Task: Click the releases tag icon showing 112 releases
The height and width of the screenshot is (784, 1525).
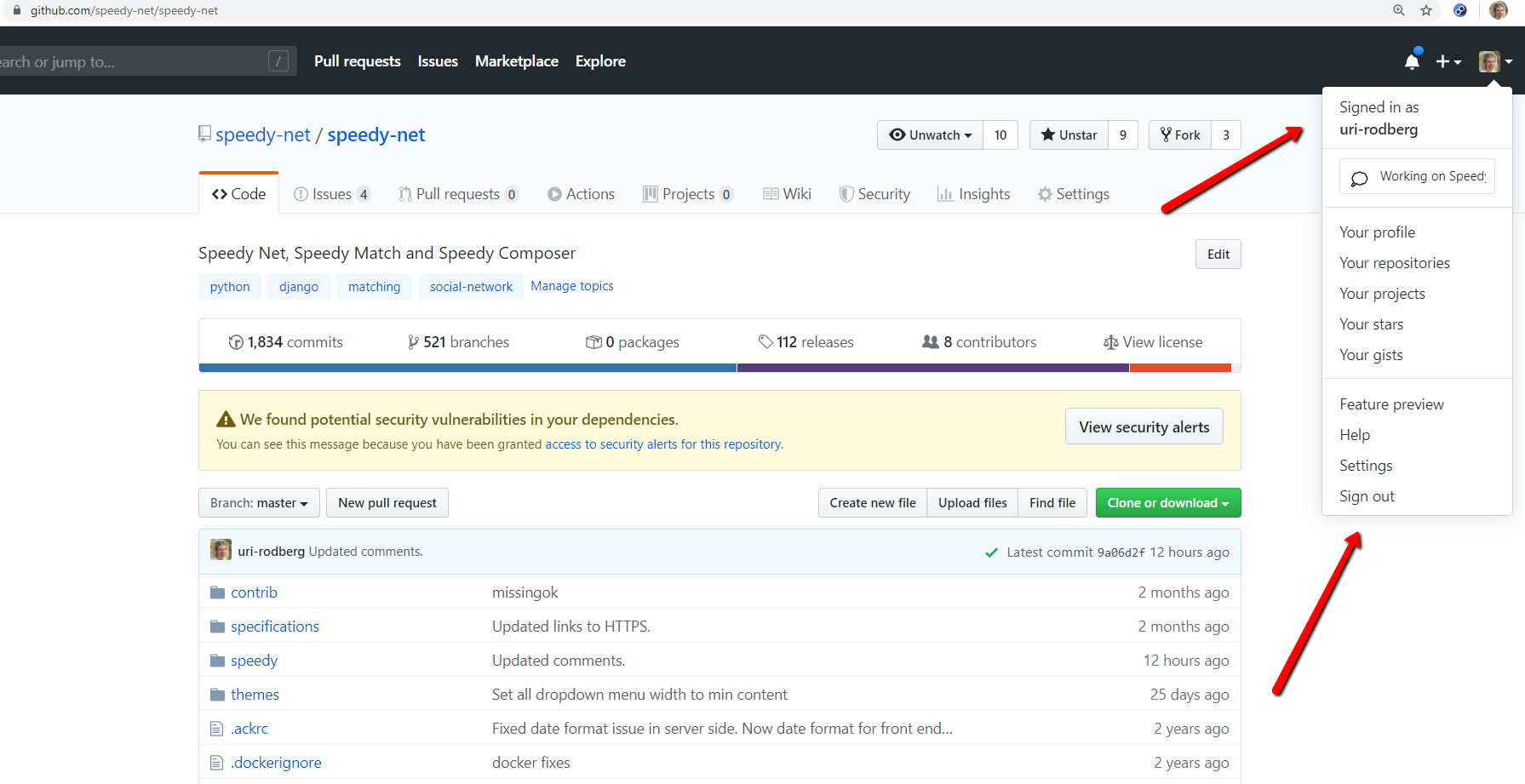Action: coord(765,341)
